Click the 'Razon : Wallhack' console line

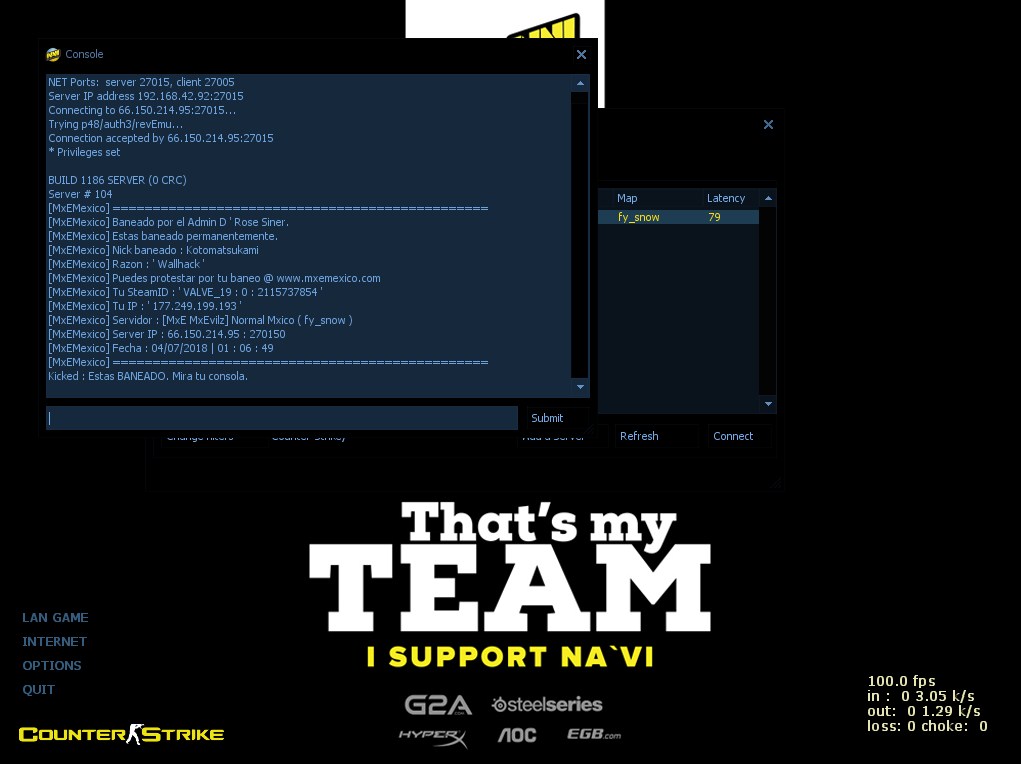coord(126,264)
